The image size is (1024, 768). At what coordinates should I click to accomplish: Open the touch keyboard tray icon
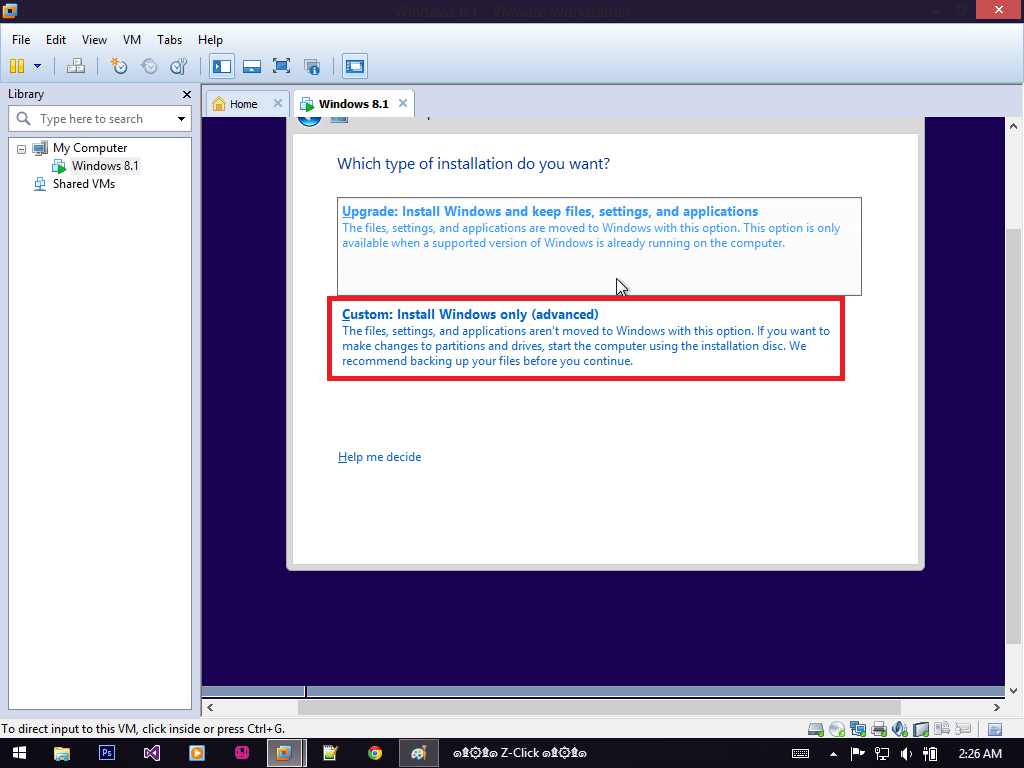[x=800, y=754]
